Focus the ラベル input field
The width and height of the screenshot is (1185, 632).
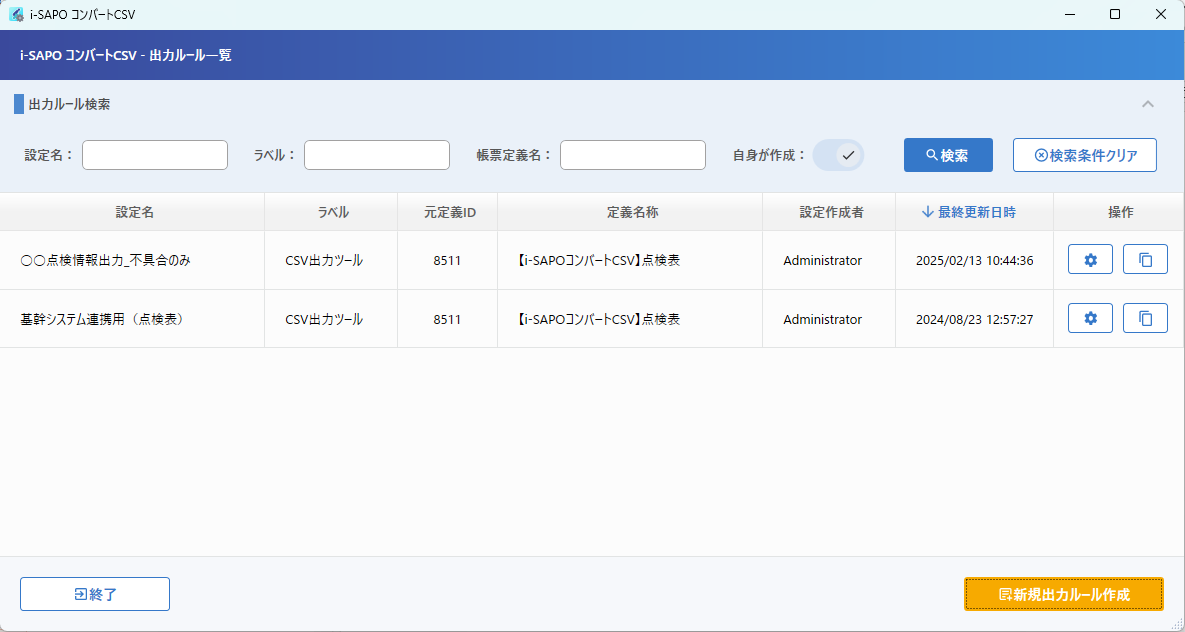[x=376, y=155]
